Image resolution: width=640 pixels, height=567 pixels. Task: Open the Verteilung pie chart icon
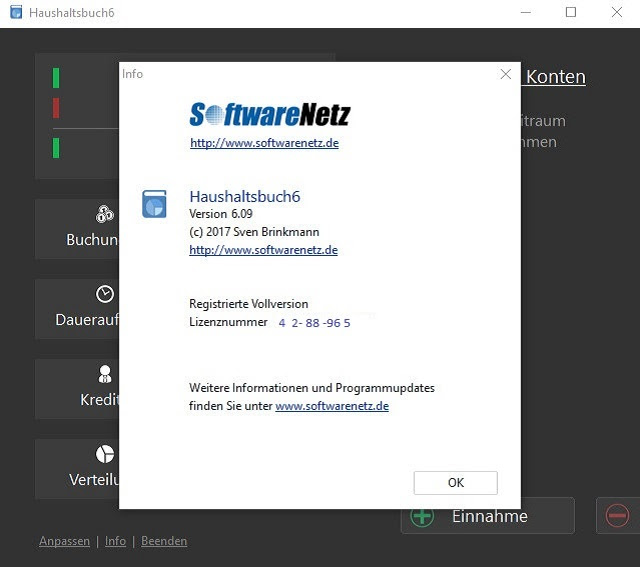pyautogui.click(x=105, y=454)
